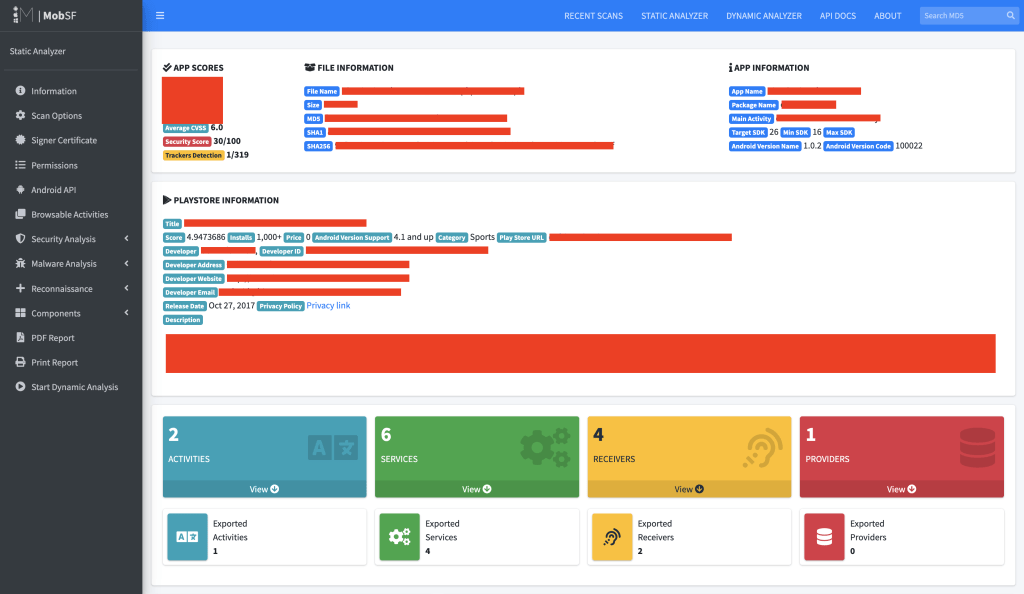The height and width of the screenshot is (594, 1024).
Task: Click the Scan Options gear icon
Action: click(20, 116)
